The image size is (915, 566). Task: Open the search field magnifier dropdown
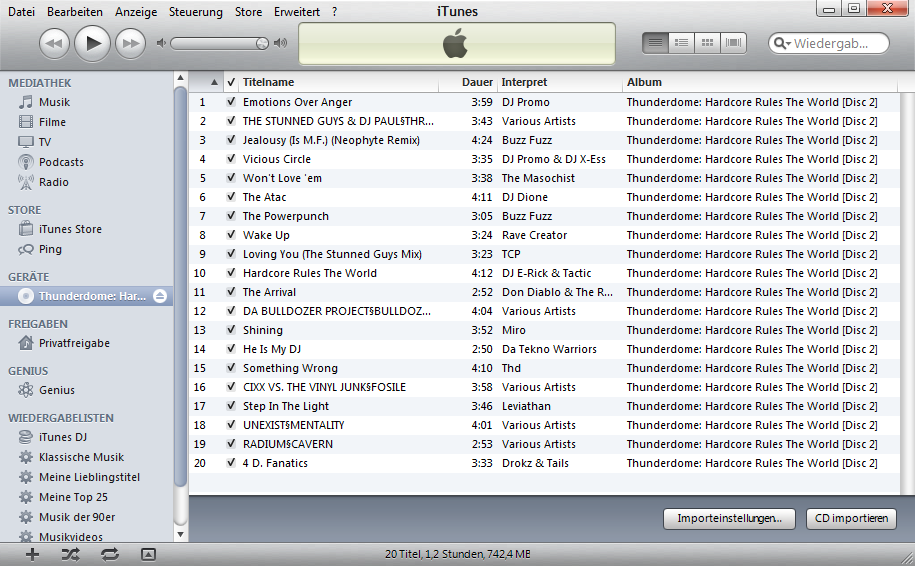pos(782,44)
